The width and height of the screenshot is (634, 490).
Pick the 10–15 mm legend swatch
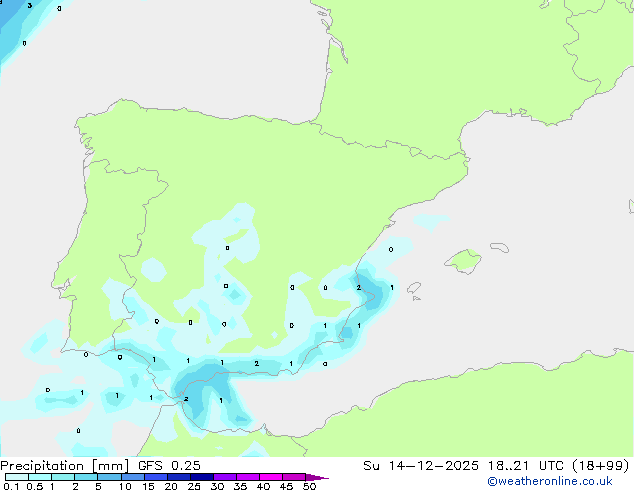[x=132, y=477]
